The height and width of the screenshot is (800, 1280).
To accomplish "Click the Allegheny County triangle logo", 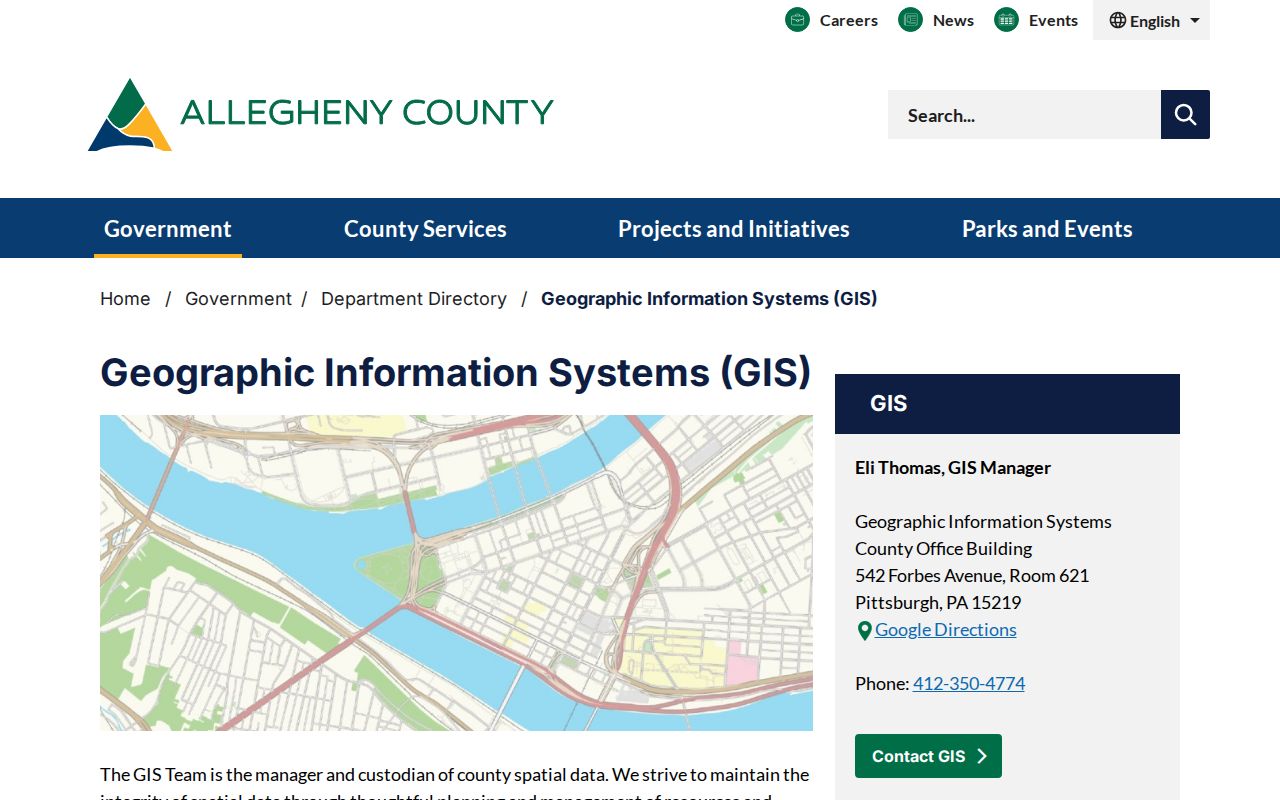I will pos(130,115).
